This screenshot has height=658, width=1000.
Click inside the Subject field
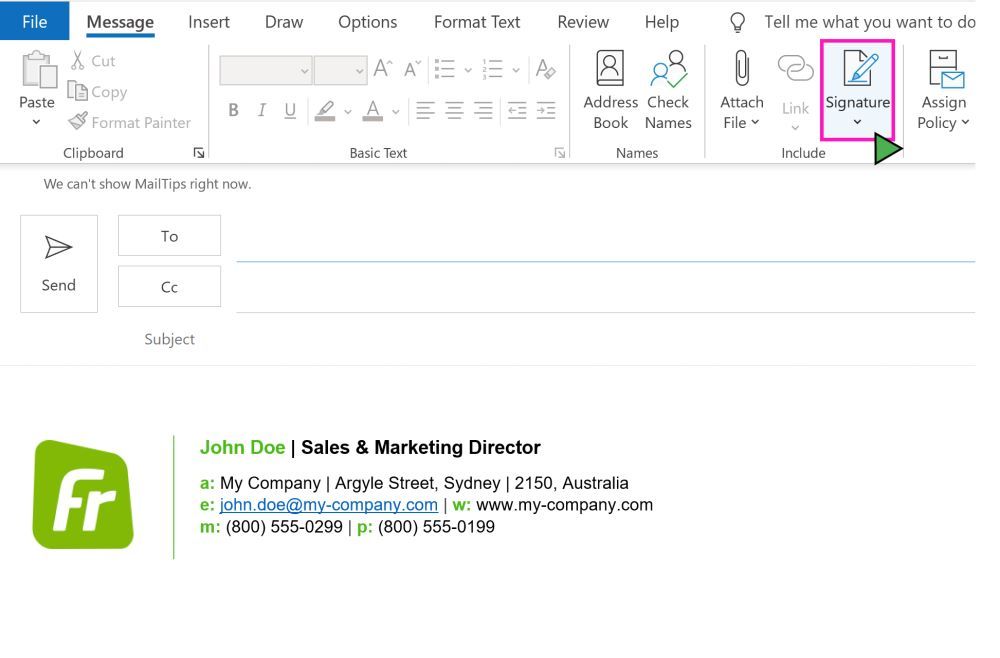pos(600,339)
